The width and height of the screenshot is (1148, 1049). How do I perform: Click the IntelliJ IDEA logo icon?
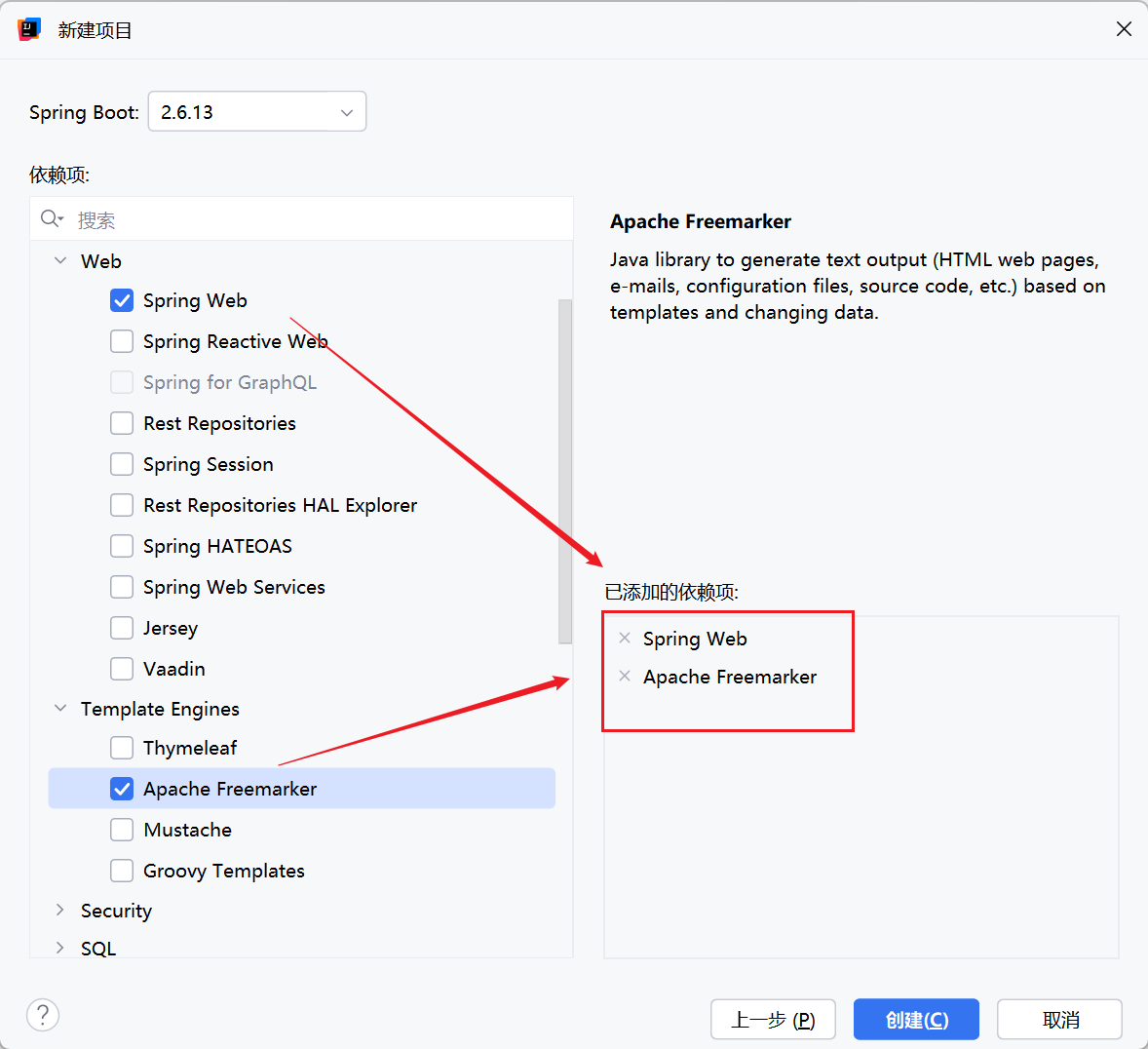coord(29,29)
